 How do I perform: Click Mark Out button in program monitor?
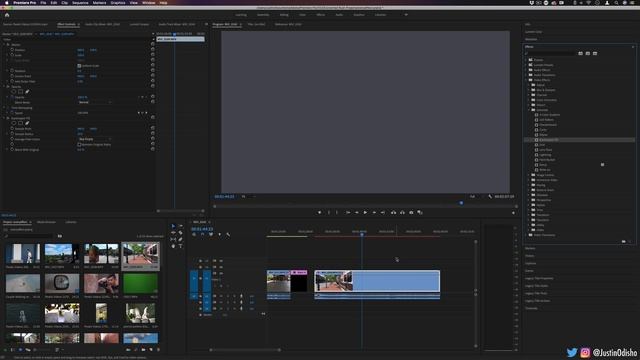(337, 212)
